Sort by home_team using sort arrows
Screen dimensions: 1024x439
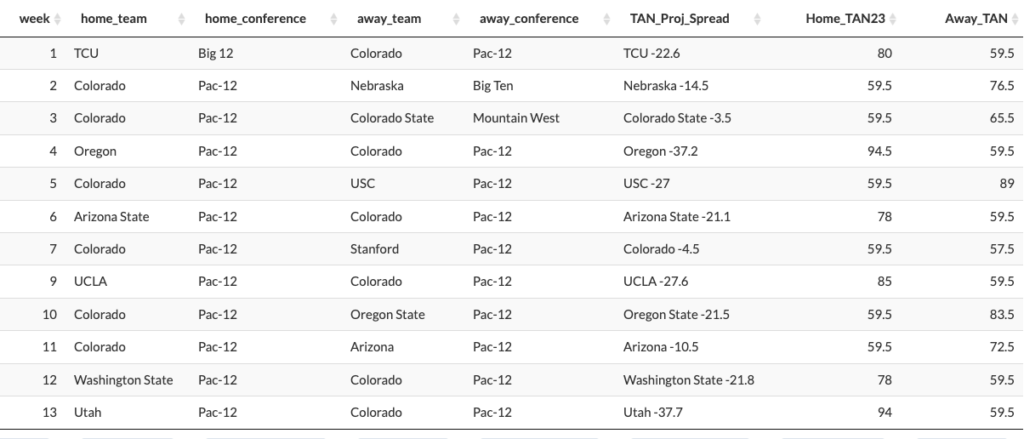tap(182, 19)
